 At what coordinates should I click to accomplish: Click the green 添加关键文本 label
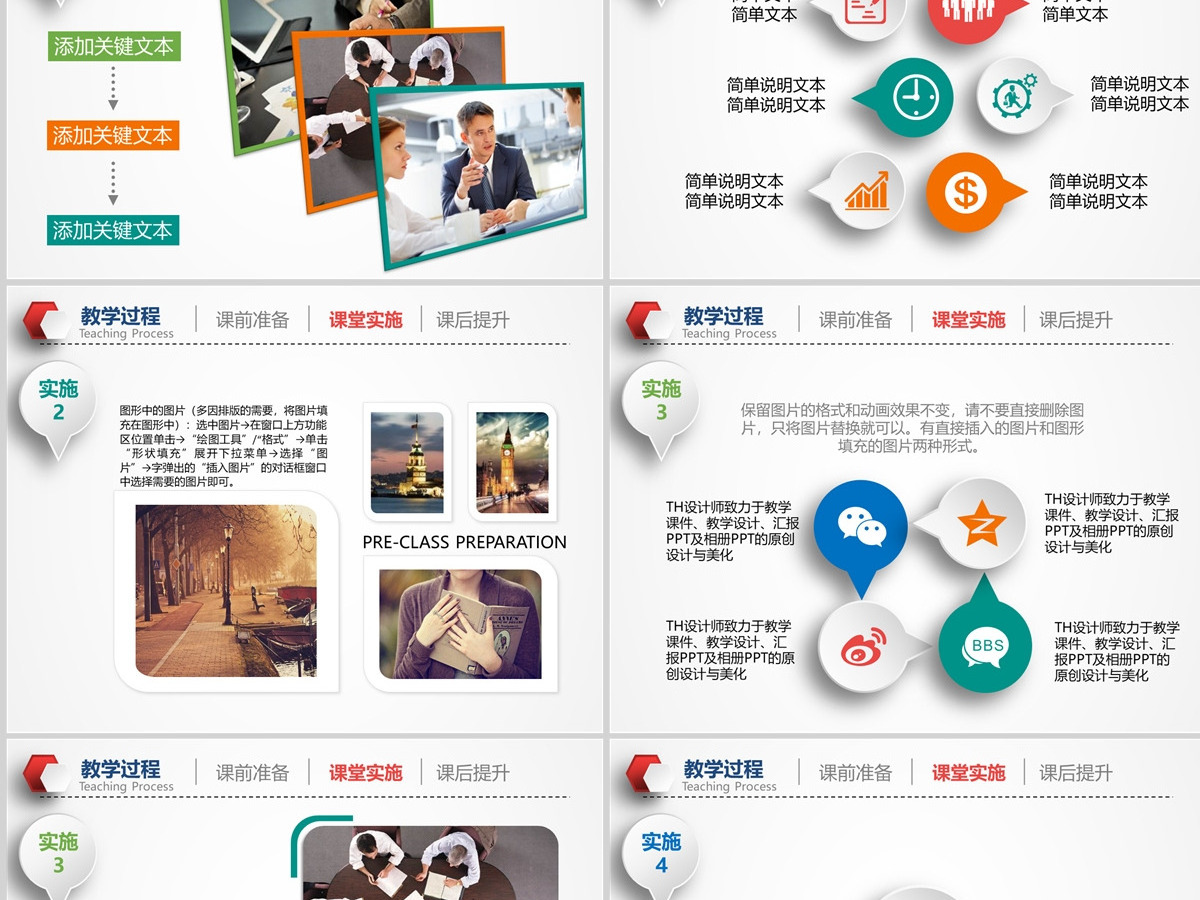point(114,46)
